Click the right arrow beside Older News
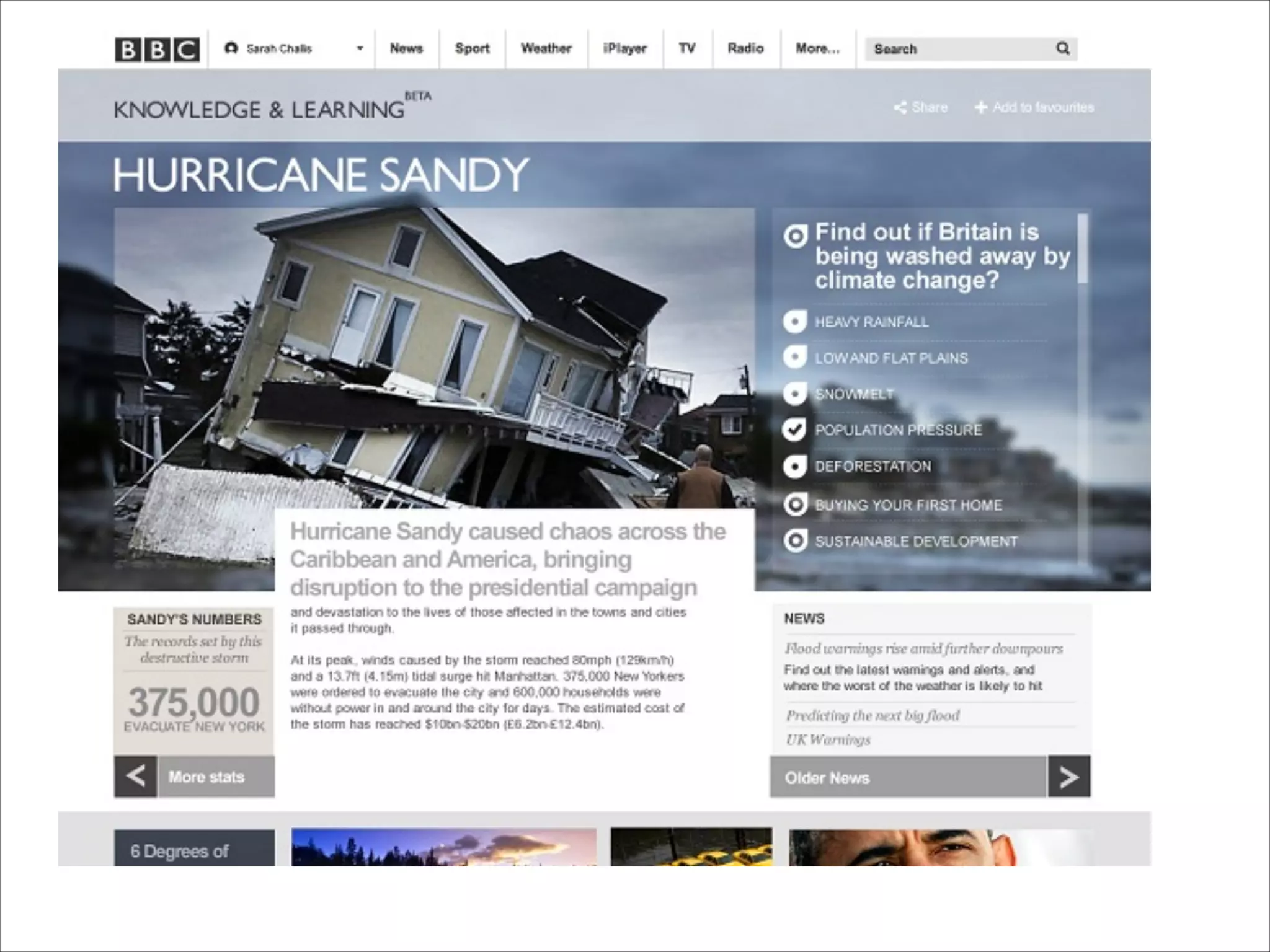This screenshot has width=1270, height=952. pos(1068,777)
